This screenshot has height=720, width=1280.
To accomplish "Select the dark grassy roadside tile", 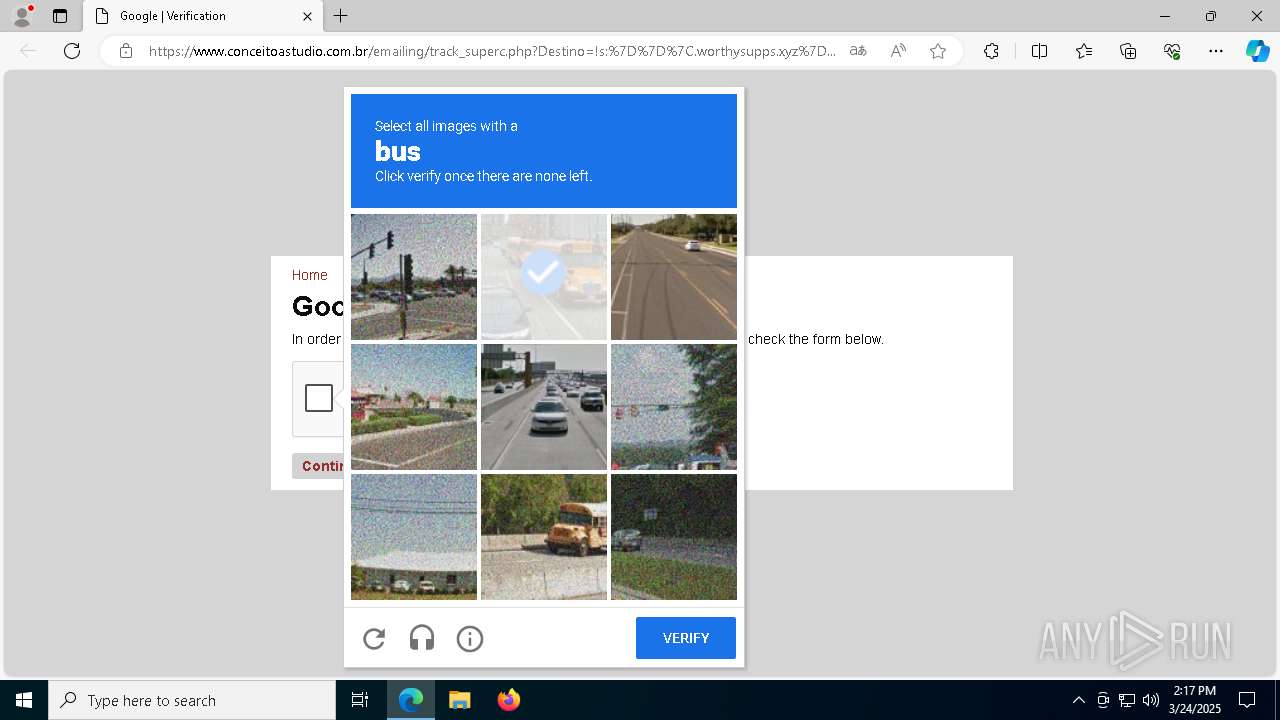I will tap(674, 537).
